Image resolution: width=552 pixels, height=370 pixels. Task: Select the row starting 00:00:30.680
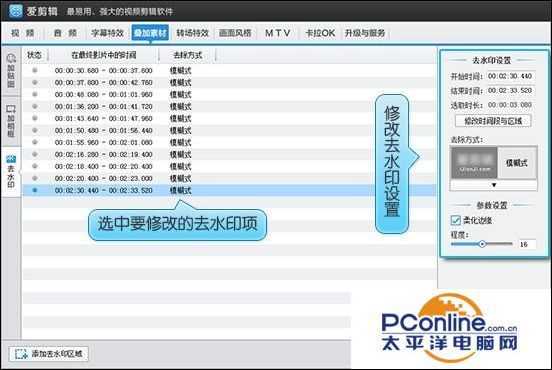(x=229, y=70)
